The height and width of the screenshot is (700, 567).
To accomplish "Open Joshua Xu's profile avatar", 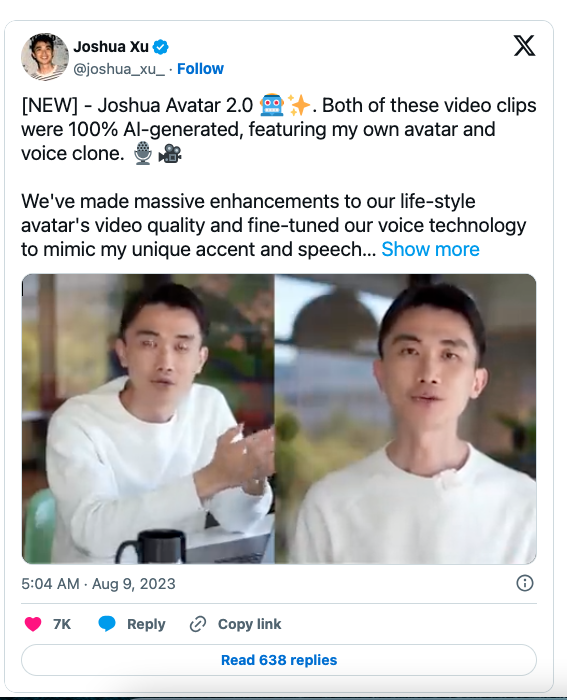I will pos(45,57).
